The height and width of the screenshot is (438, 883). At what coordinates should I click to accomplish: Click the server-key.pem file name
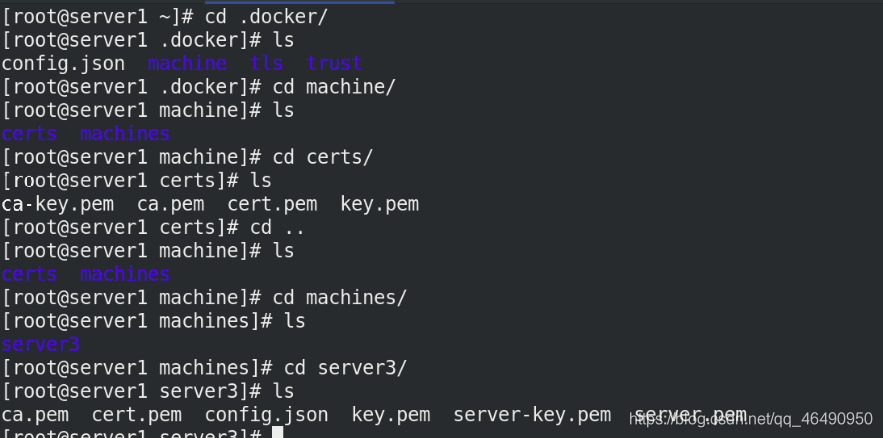tap(532, 415)
